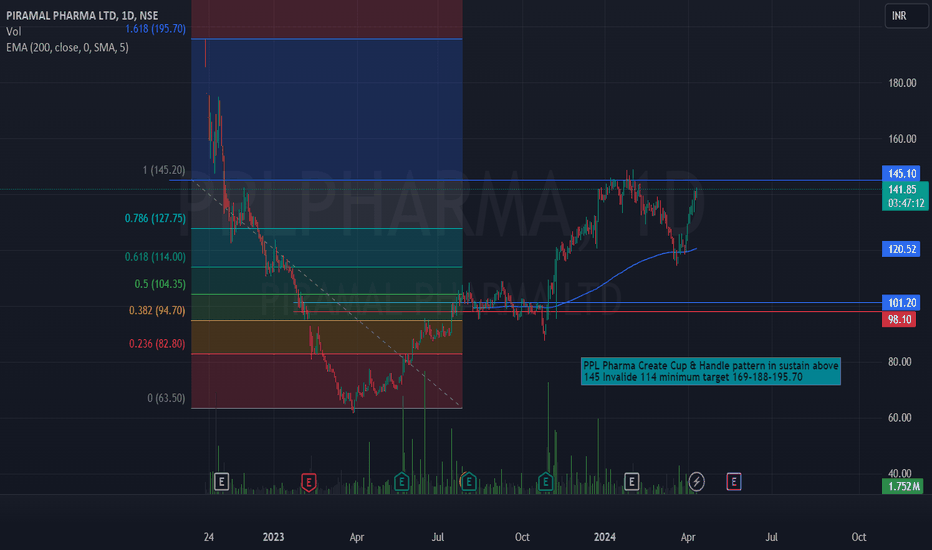The image size is (932, 550).
Task: Click the 0.5 (104.35) Fibonacci label
Action: (x=160, y=284)
